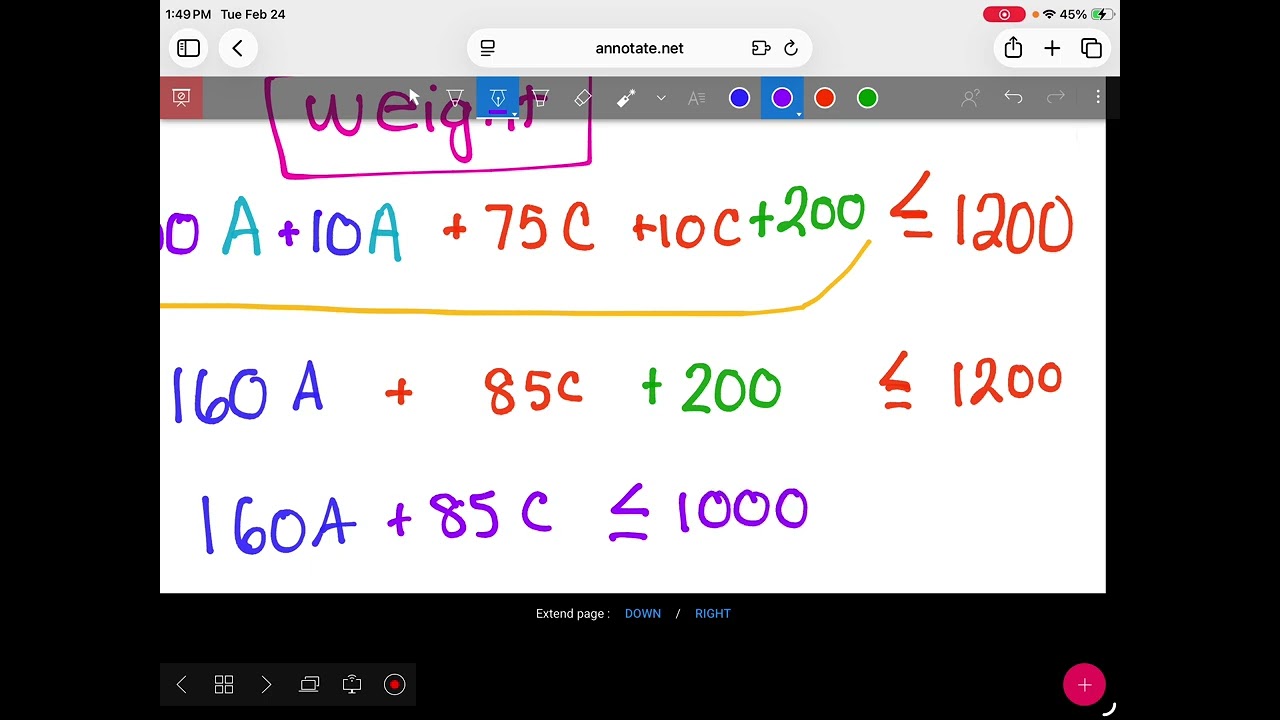Reload the annotate.net page
The height and width of the screenshot is (720, 1280).
click(x=791, y=48)
